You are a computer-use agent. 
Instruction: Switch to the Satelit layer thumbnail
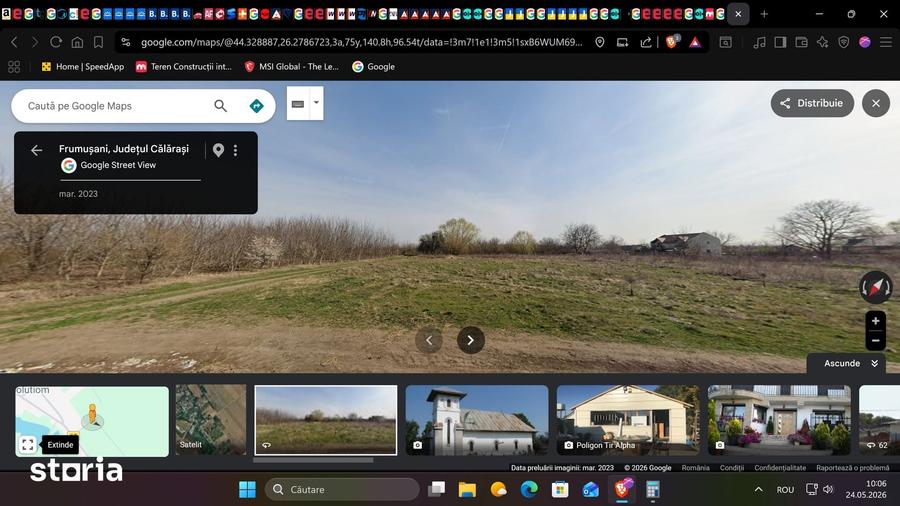(x=211, y=419)
